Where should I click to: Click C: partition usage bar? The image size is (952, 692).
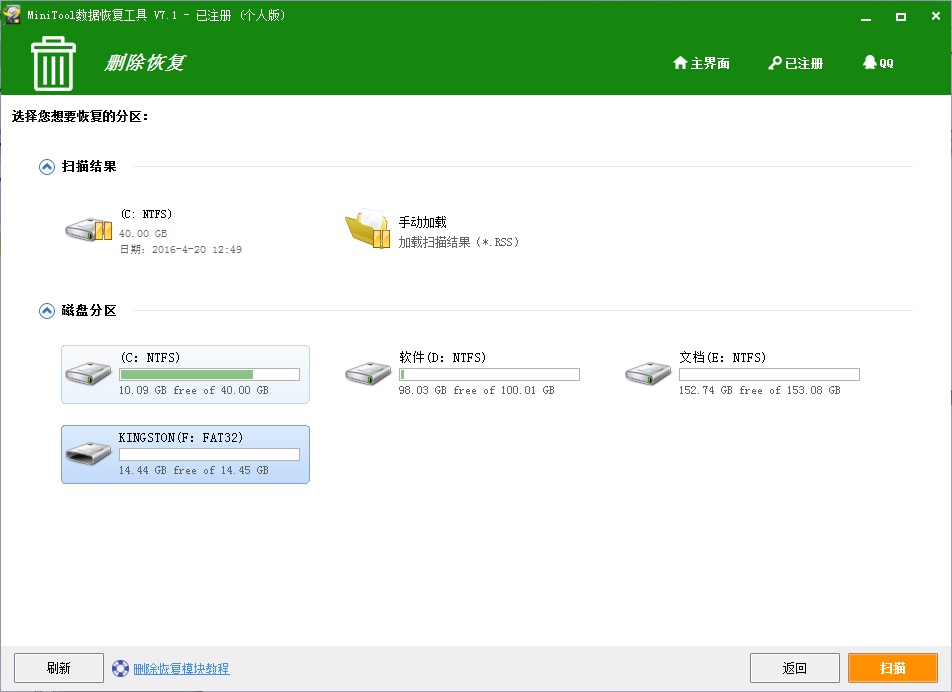(x=209, y=375)
